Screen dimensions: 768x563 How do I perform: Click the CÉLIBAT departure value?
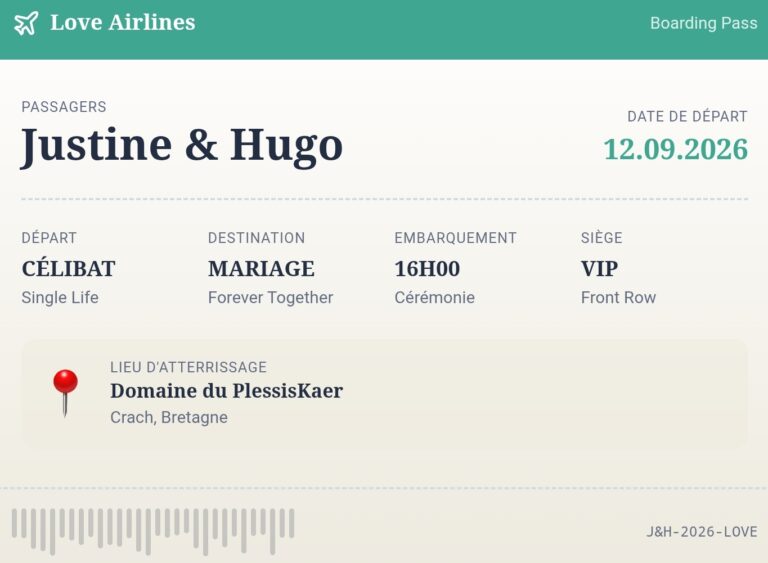coord(68,268)
